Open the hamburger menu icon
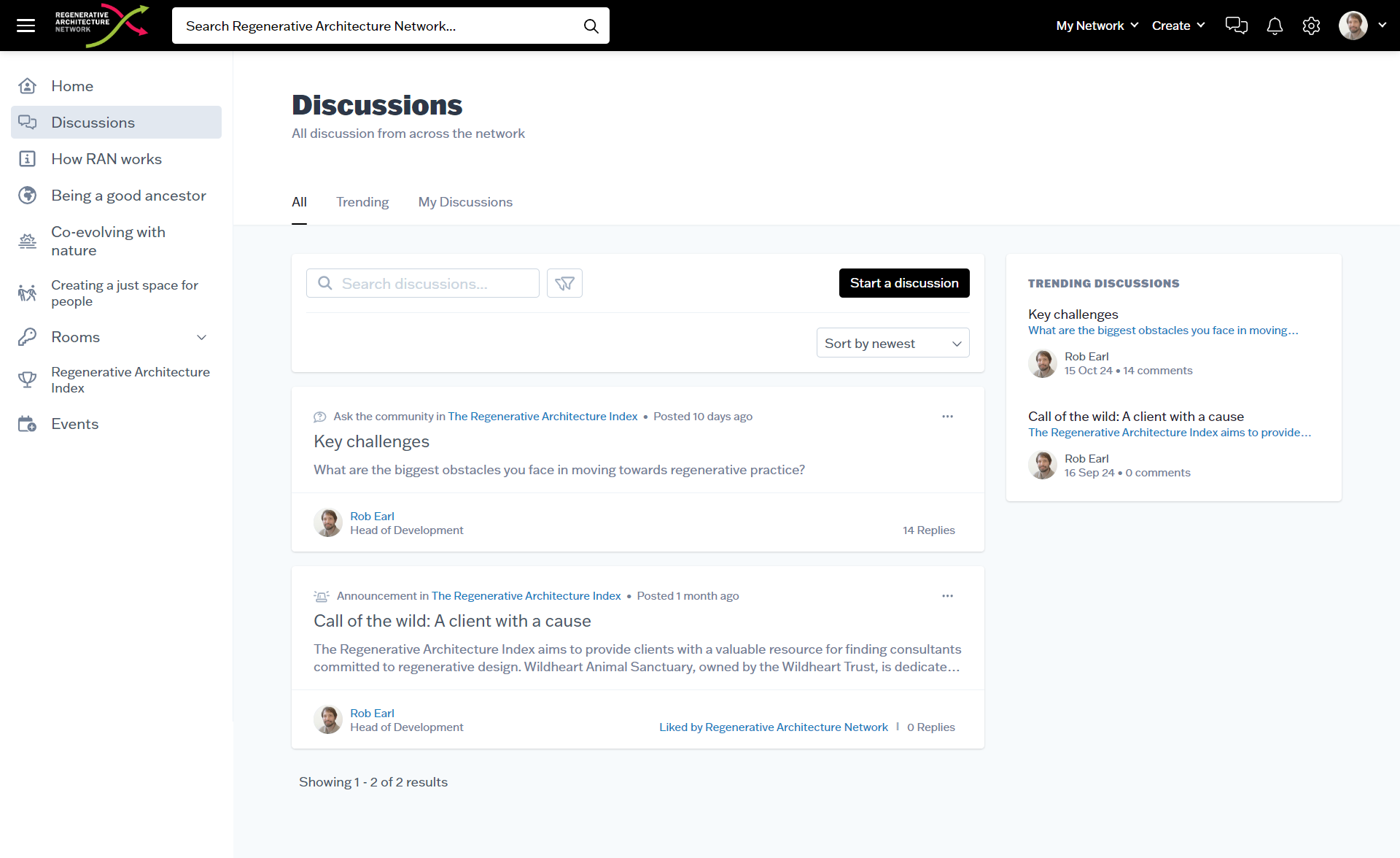 tap(26, 26)
